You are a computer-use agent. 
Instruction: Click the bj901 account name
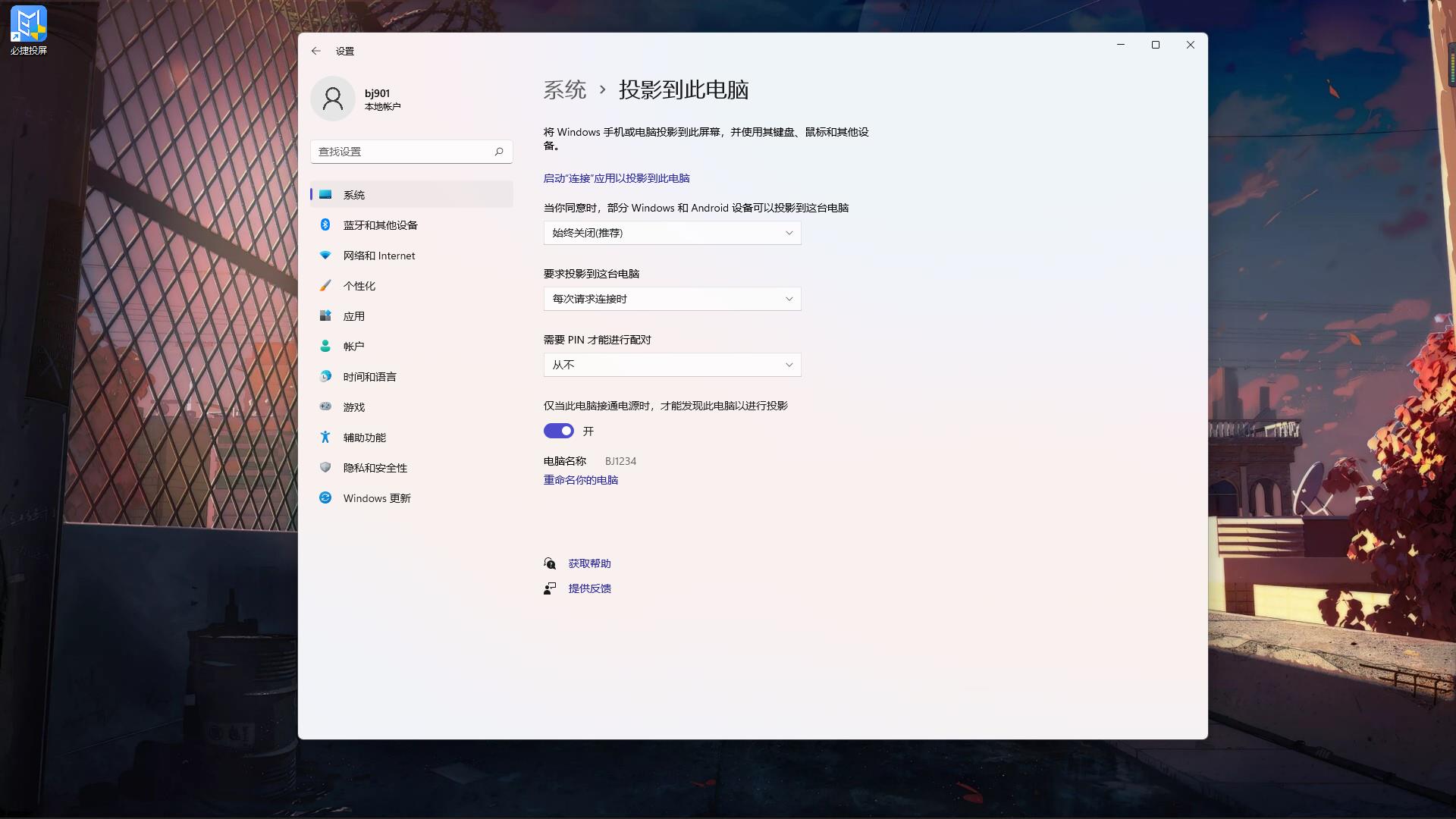(x=377, y=93)
